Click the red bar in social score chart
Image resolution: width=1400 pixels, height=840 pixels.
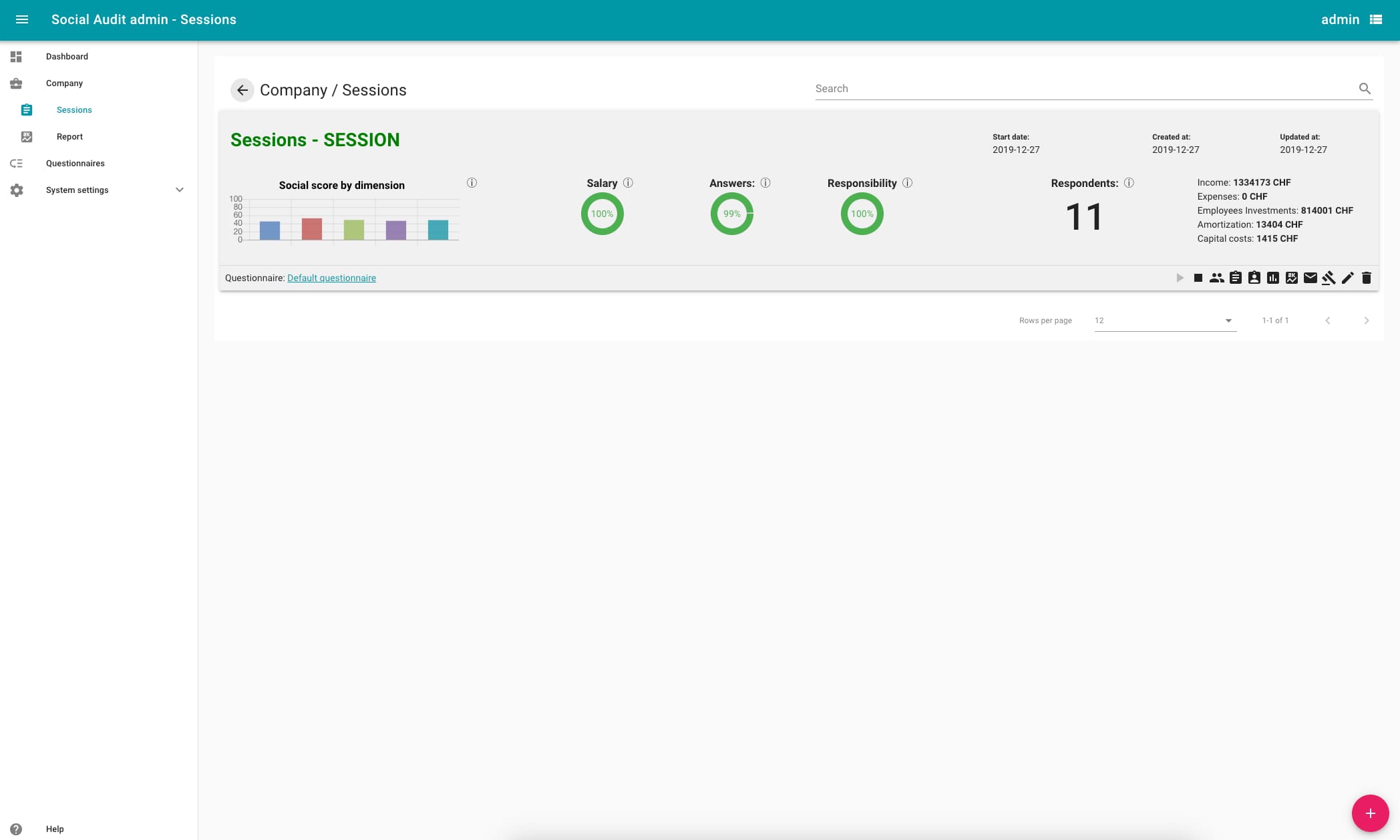click(x=312, y=229)
